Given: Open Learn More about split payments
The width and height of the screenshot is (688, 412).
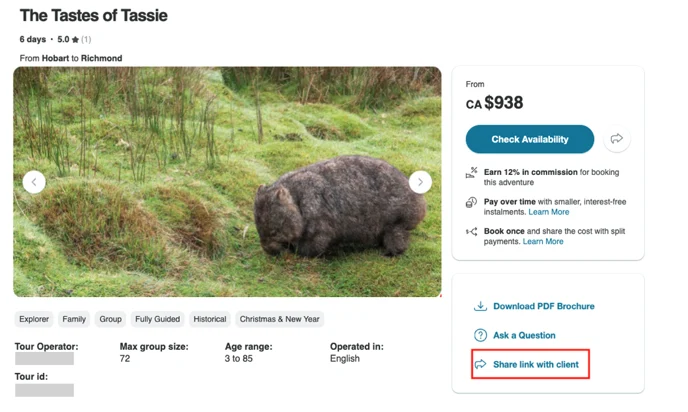Looking at the screenshot, I should point(543,241).
